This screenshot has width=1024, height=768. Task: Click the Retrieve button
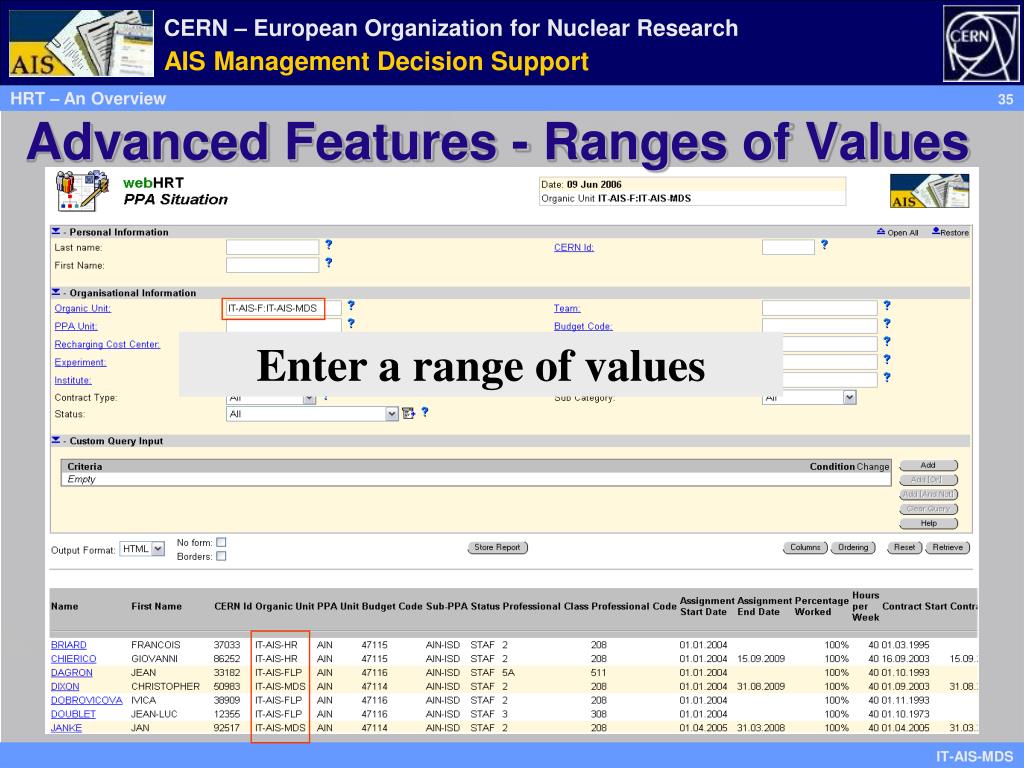(x=948, y=547)
